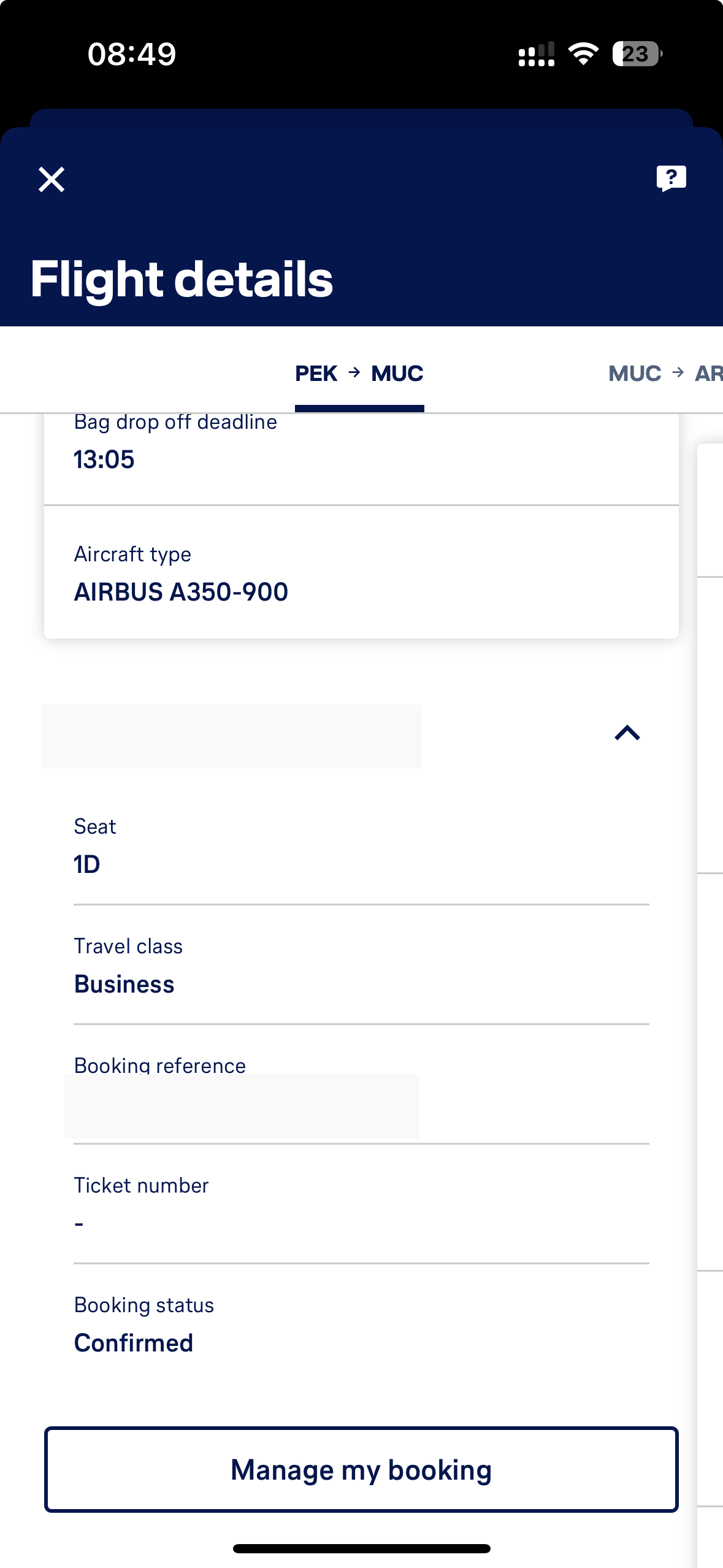Tap the 08:49 clock in status bar
The image size is (723, 1568).
point(132,54)
